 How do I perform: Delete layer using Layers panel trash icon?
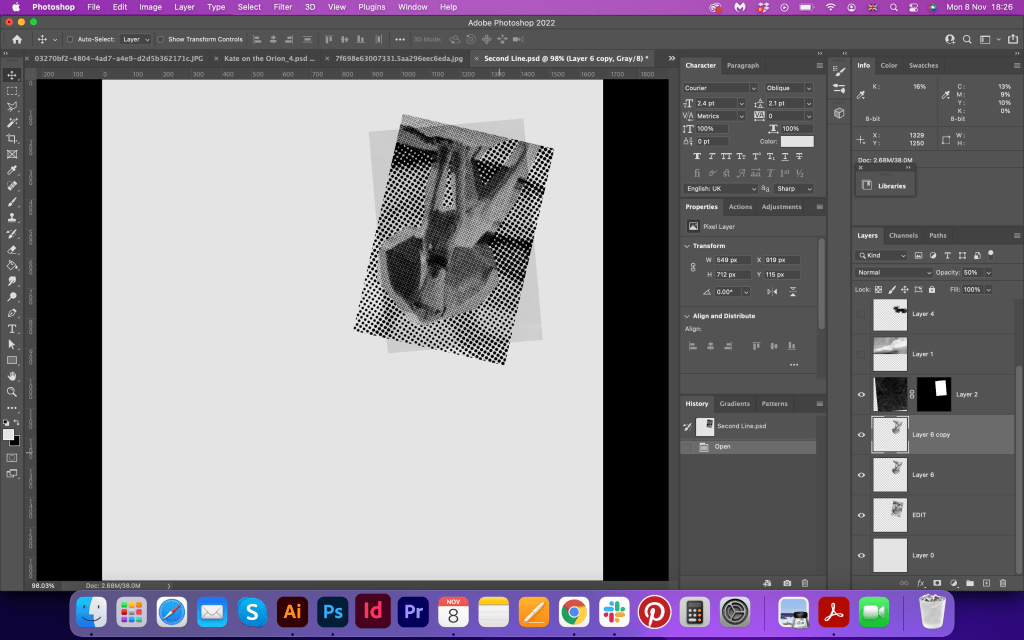[x=1003, y=582]
